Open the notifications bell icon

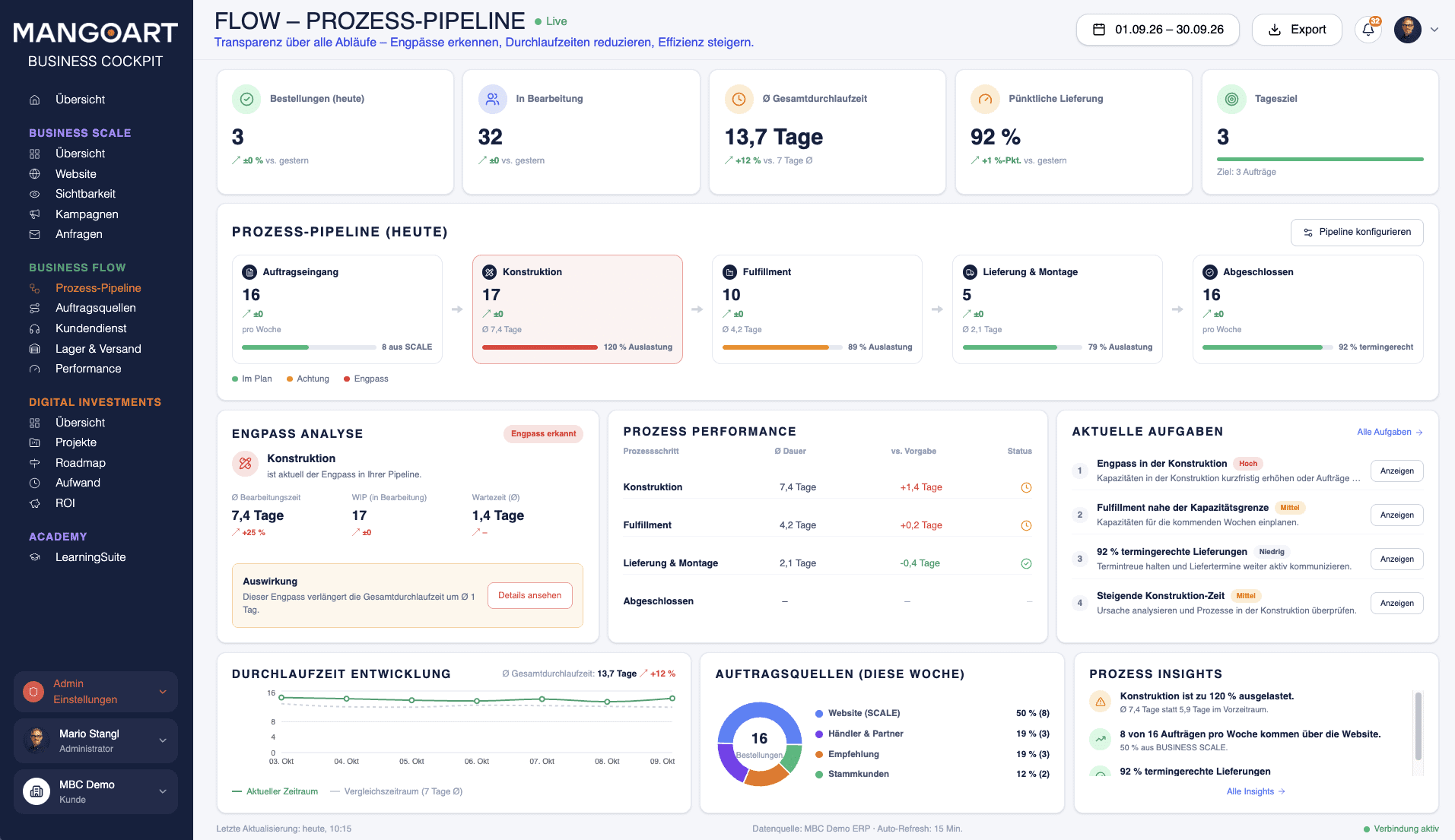pyautogui.click(x=1368, y=30)
